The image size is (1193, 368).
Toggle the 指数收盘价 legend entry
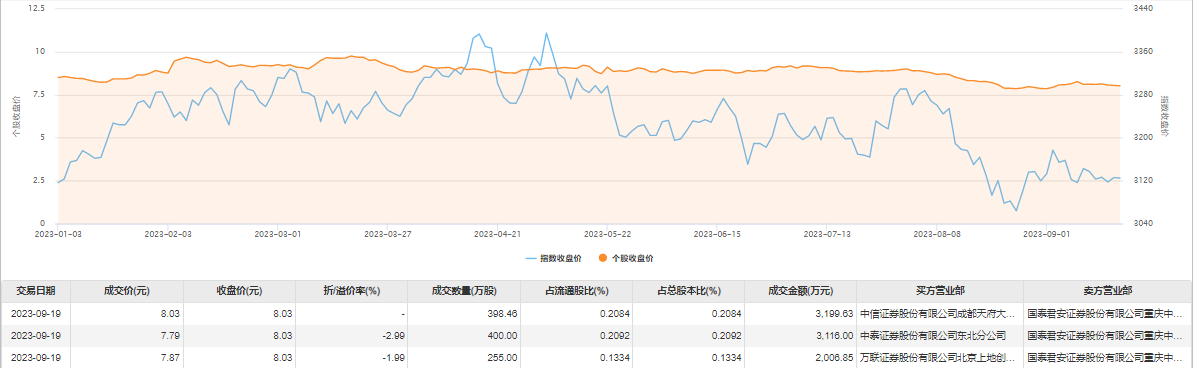(x=553, y=259)
